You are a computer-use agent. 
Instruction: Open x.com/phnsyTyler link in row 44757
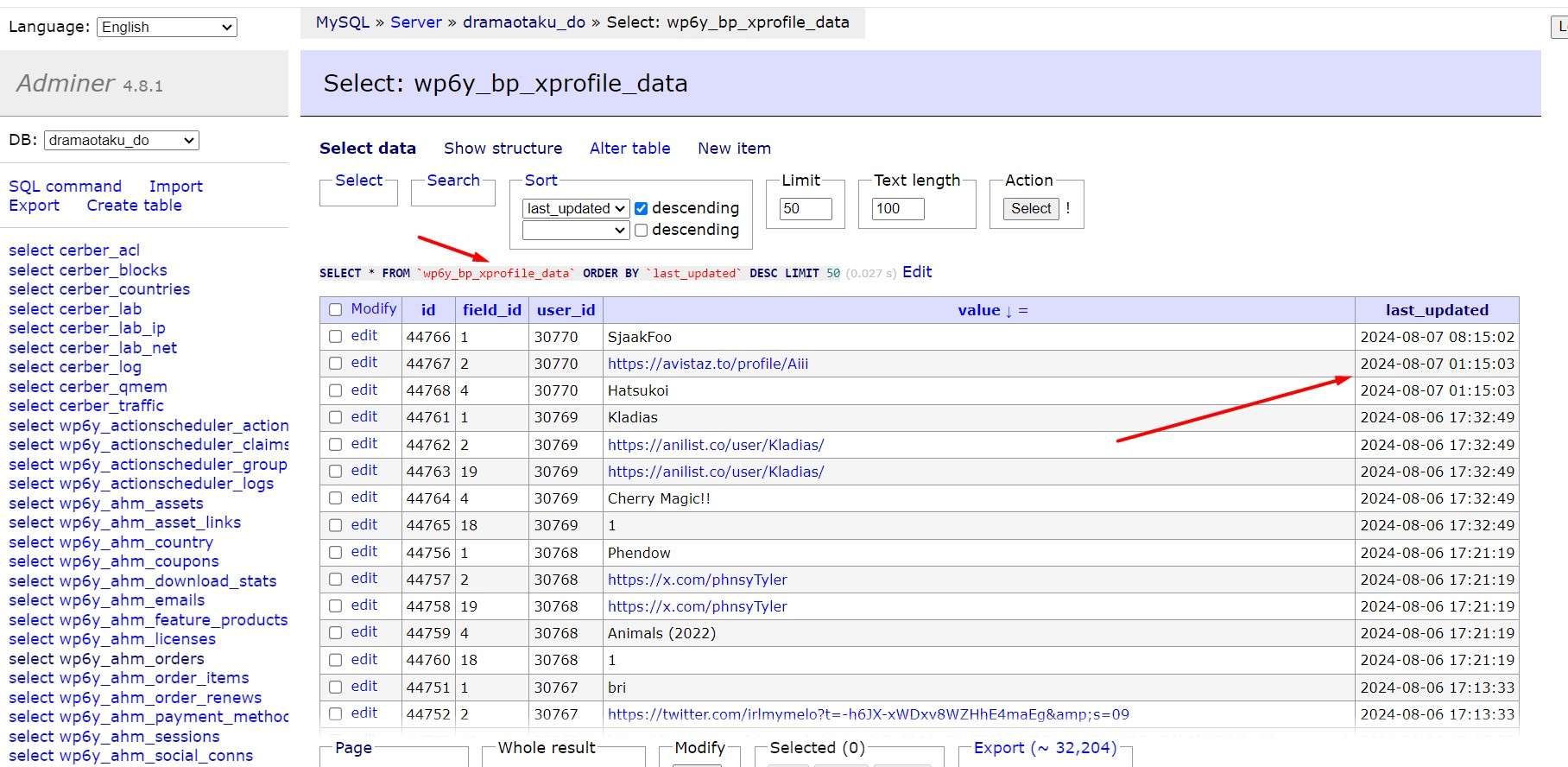(698, 580)
